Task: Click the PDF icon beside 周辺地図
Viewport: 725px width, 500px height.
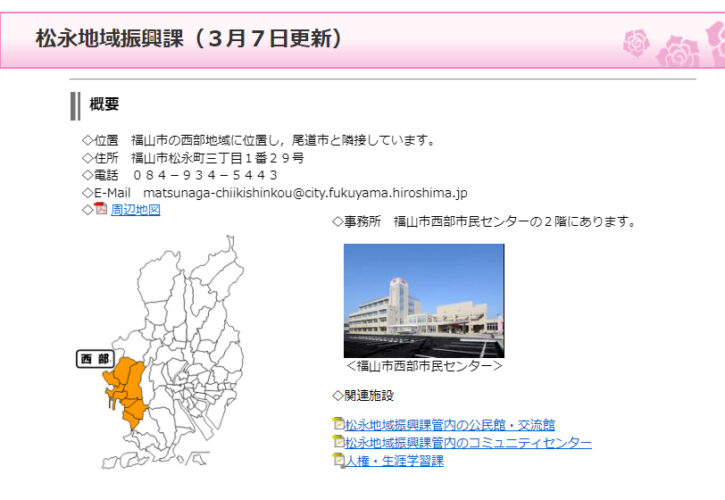Action: tap(100, 209)
